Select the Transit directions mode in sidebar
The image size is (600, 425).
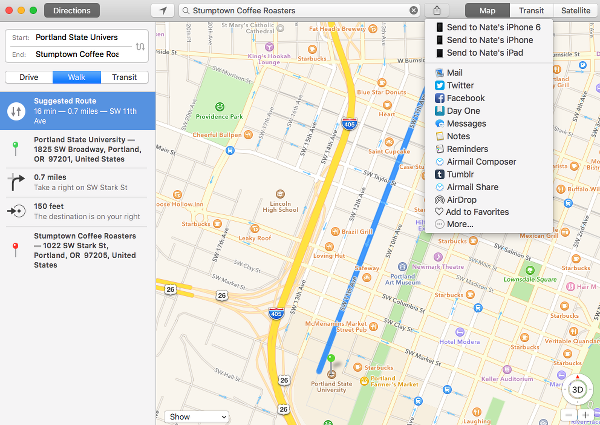[124, 77]
